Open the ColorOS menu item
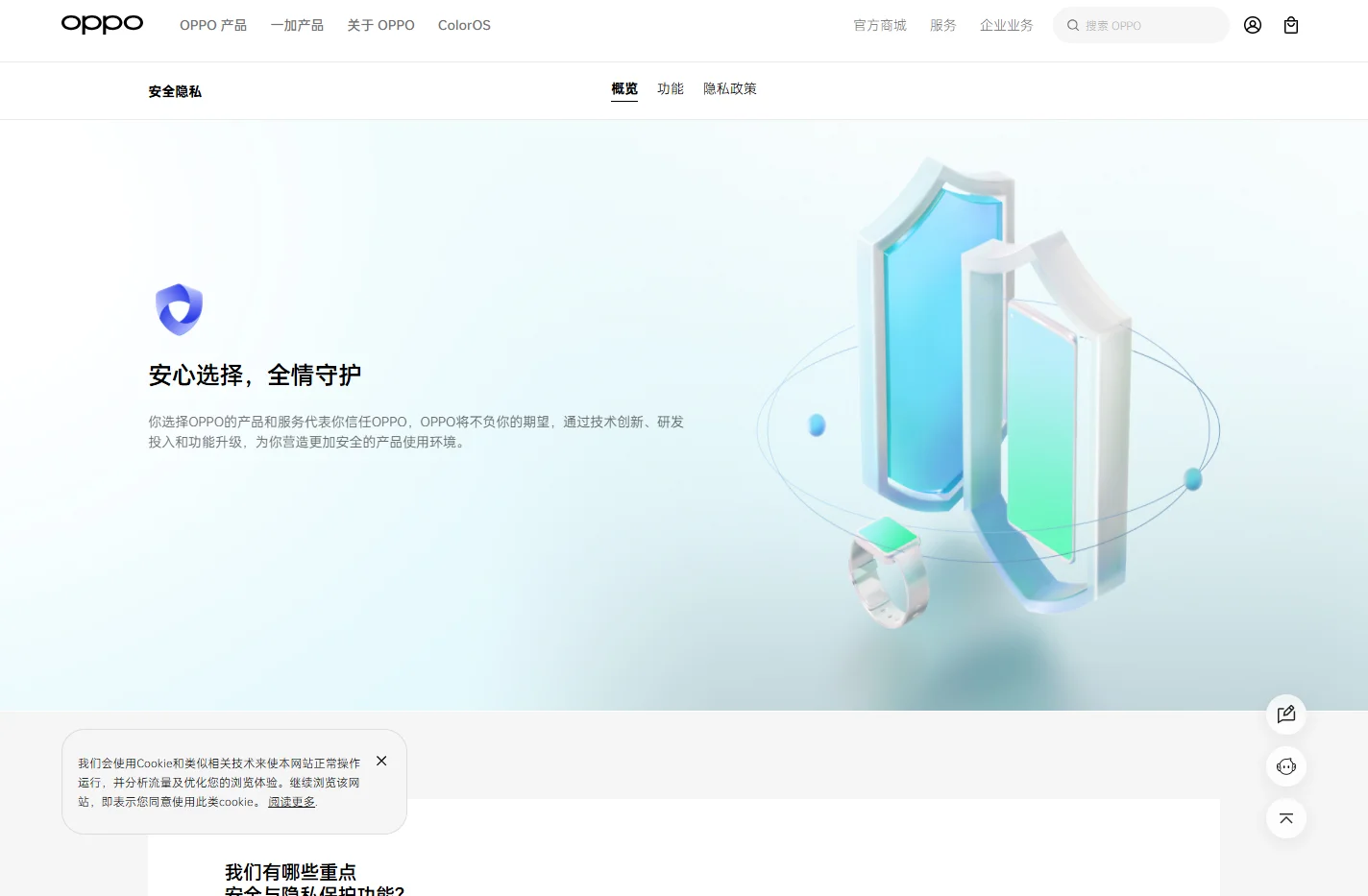The height and width of the screenshot is (896, 1368). pos(464,25)
